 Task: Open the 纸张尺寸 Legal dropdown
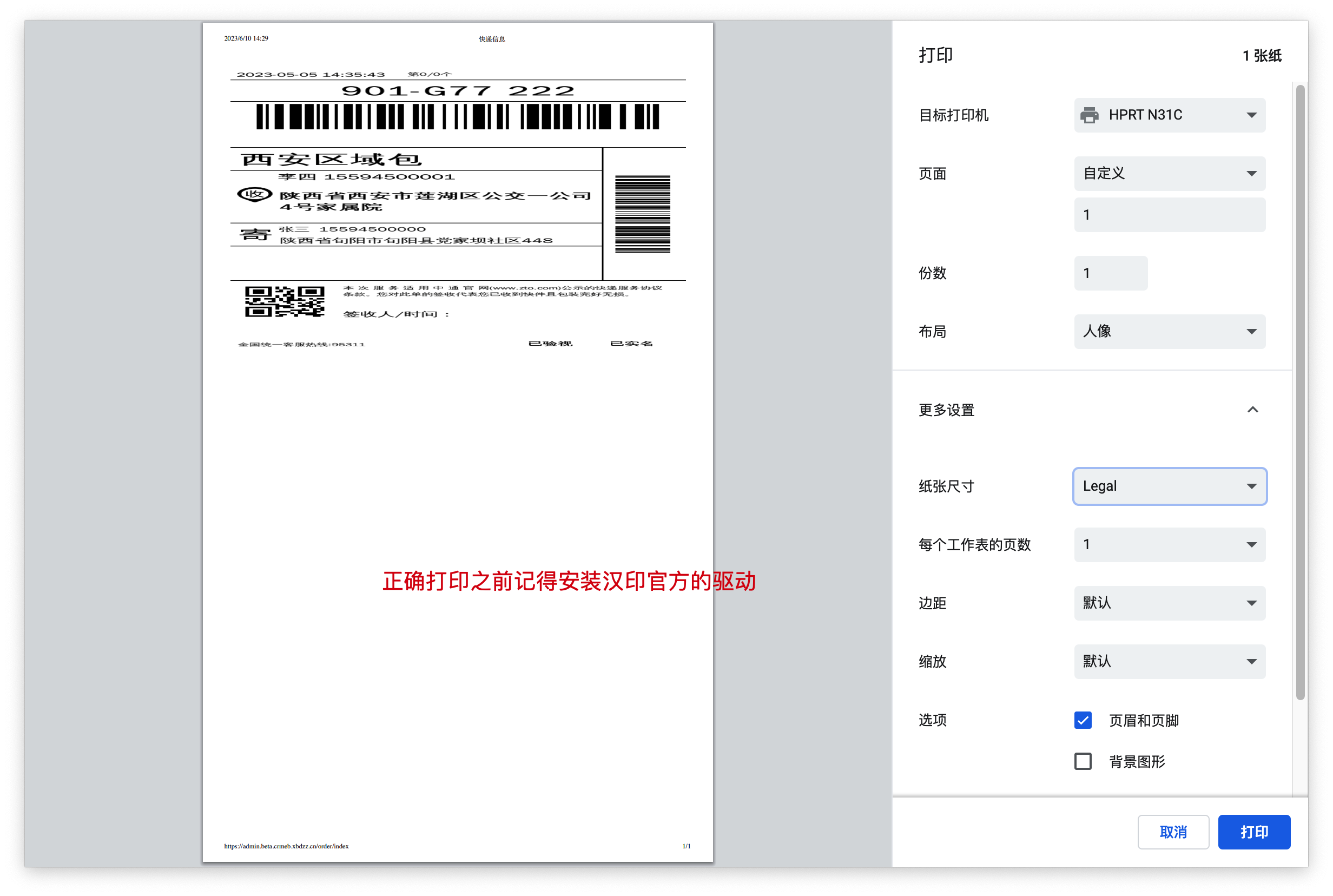pyautogui.click(x=1169, y=486)
